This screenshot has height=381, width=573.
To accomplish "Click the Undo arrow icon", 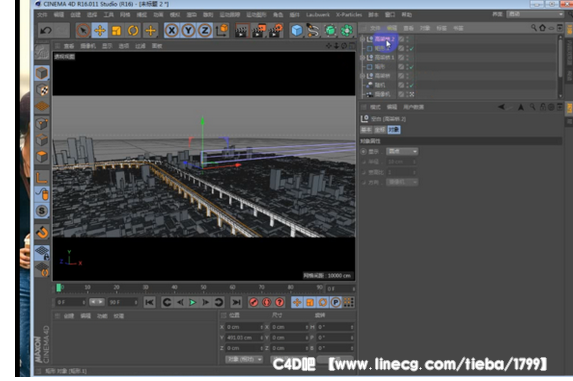I will click(x=46, y=31).
